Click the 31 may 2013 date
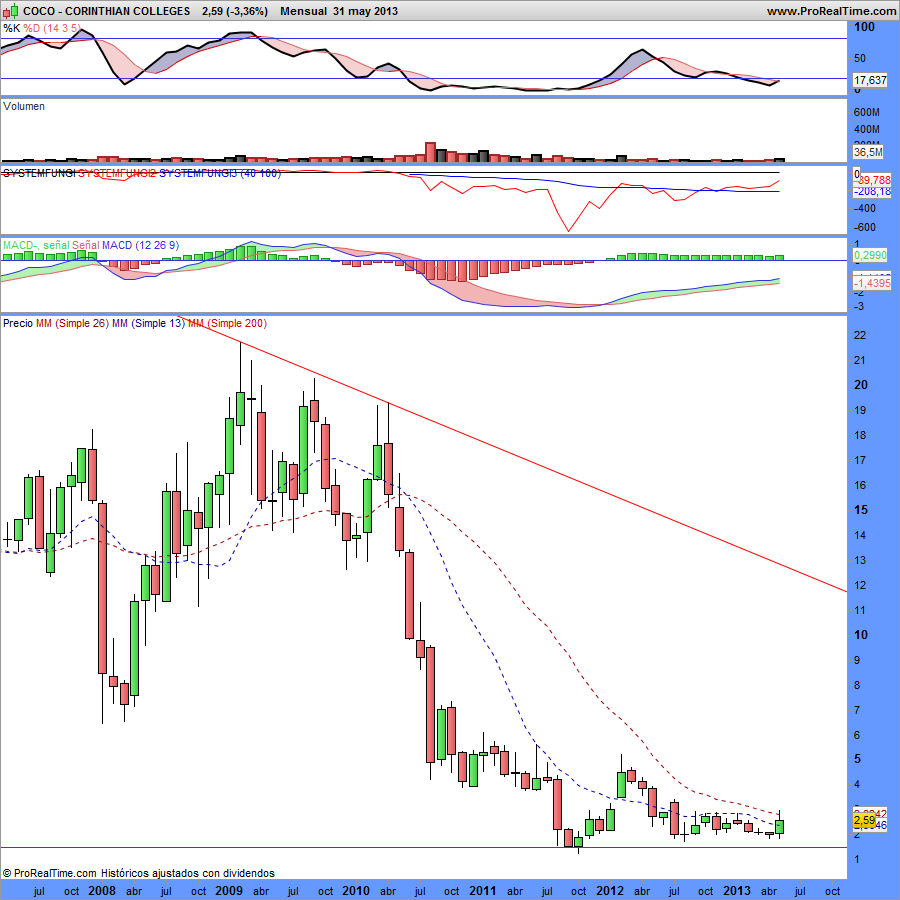900x900 pixels. pyautogui.click(x=365, y=11)
